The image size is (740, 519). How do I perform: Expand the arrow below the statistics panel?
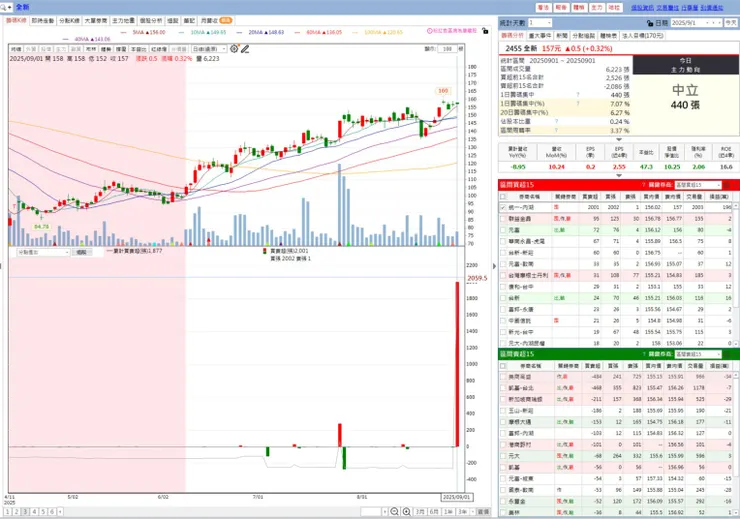619,140
